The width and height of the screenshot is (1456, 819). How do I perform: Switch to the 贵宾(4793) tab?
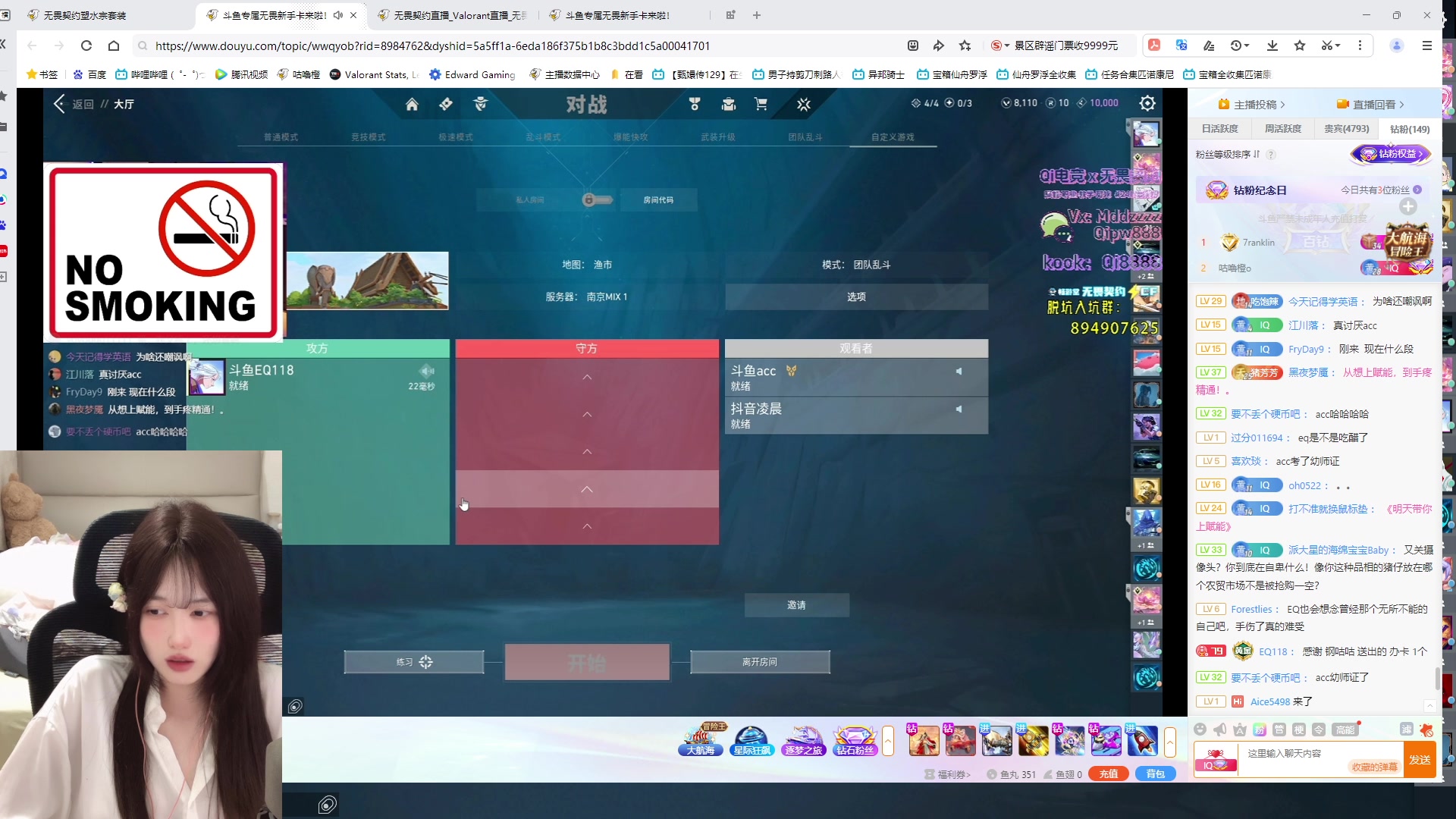pyautogui.click(x=1346, y=129)
